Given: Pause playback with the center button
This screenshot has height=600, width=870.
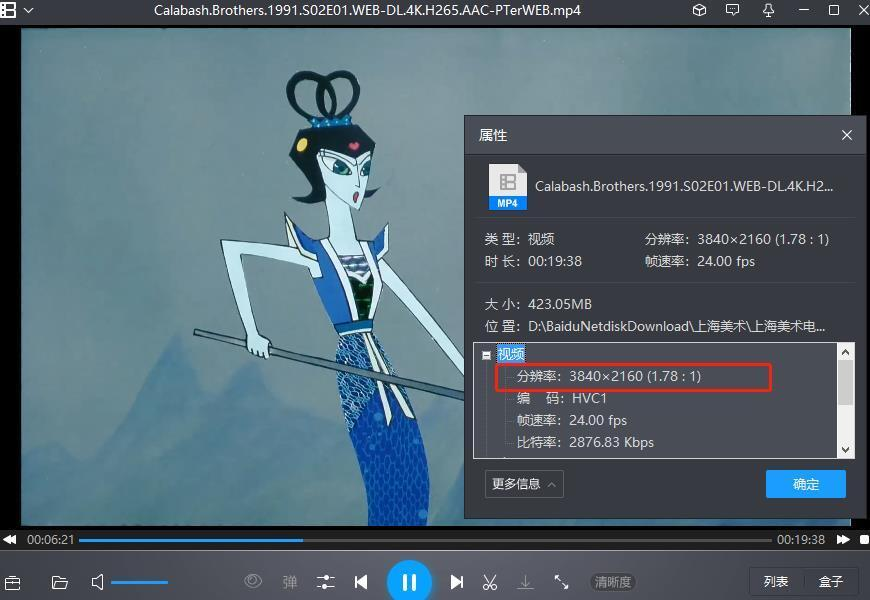Looking at the screenshot, I should pyautogui.click(x=410, y=581).
